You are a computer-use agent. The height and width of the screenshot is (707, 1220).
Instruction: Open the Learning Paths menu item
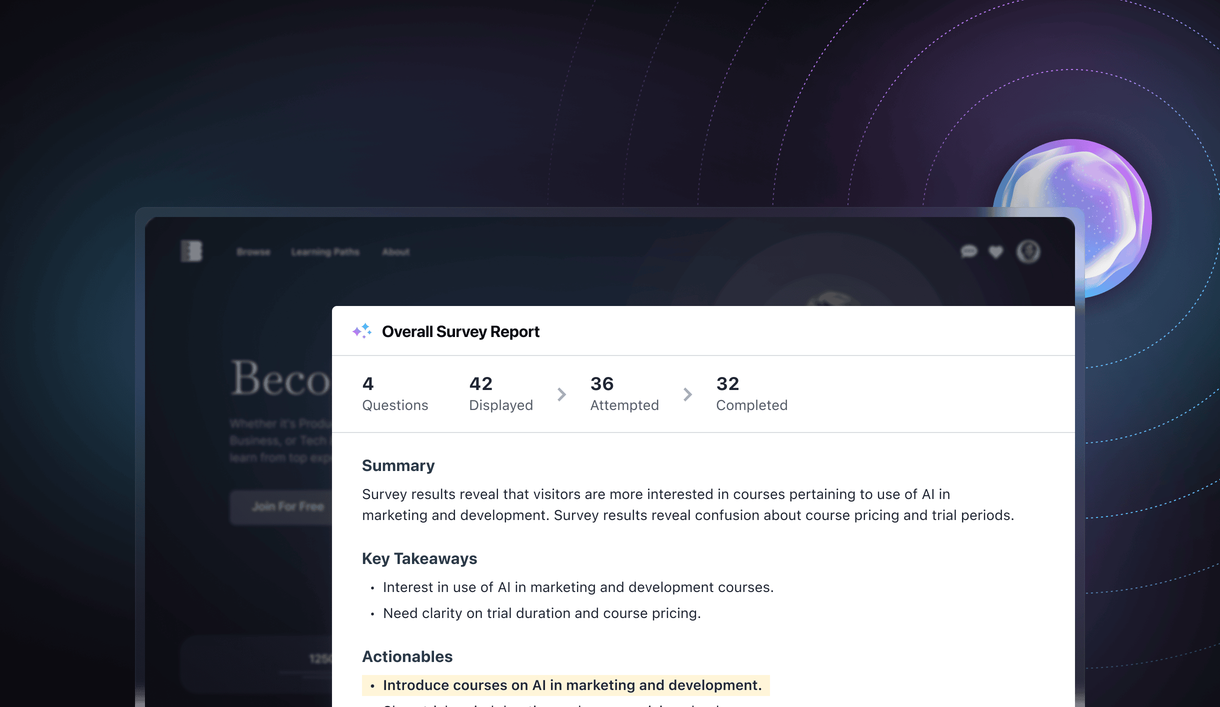pos(325,252)
